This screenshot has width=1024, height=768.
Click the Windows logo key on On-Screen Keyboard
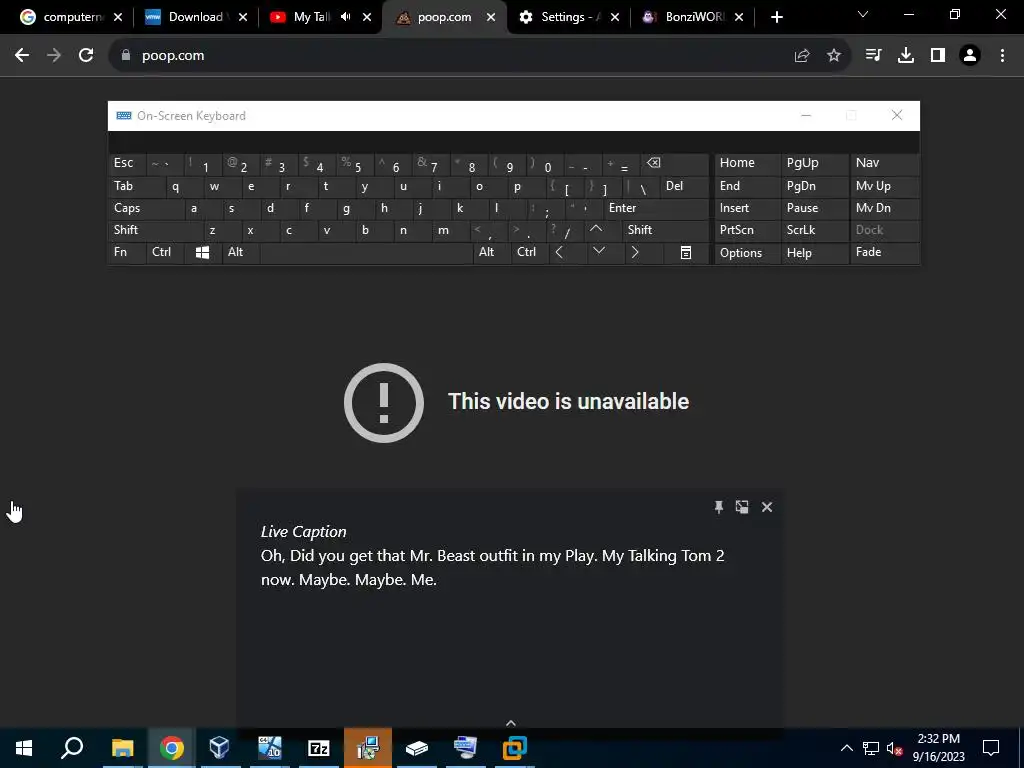202,253
